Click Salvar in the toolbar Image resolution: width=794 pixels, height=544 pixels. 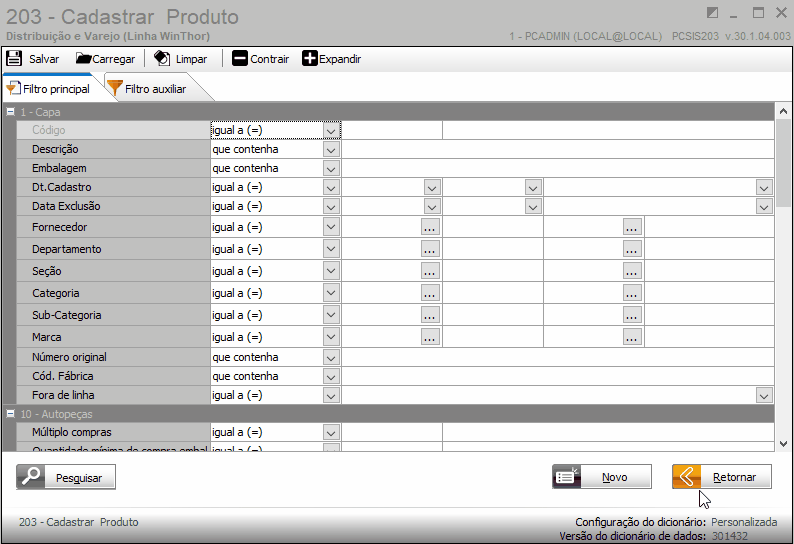pyautogui.click(x=32, y=59)
